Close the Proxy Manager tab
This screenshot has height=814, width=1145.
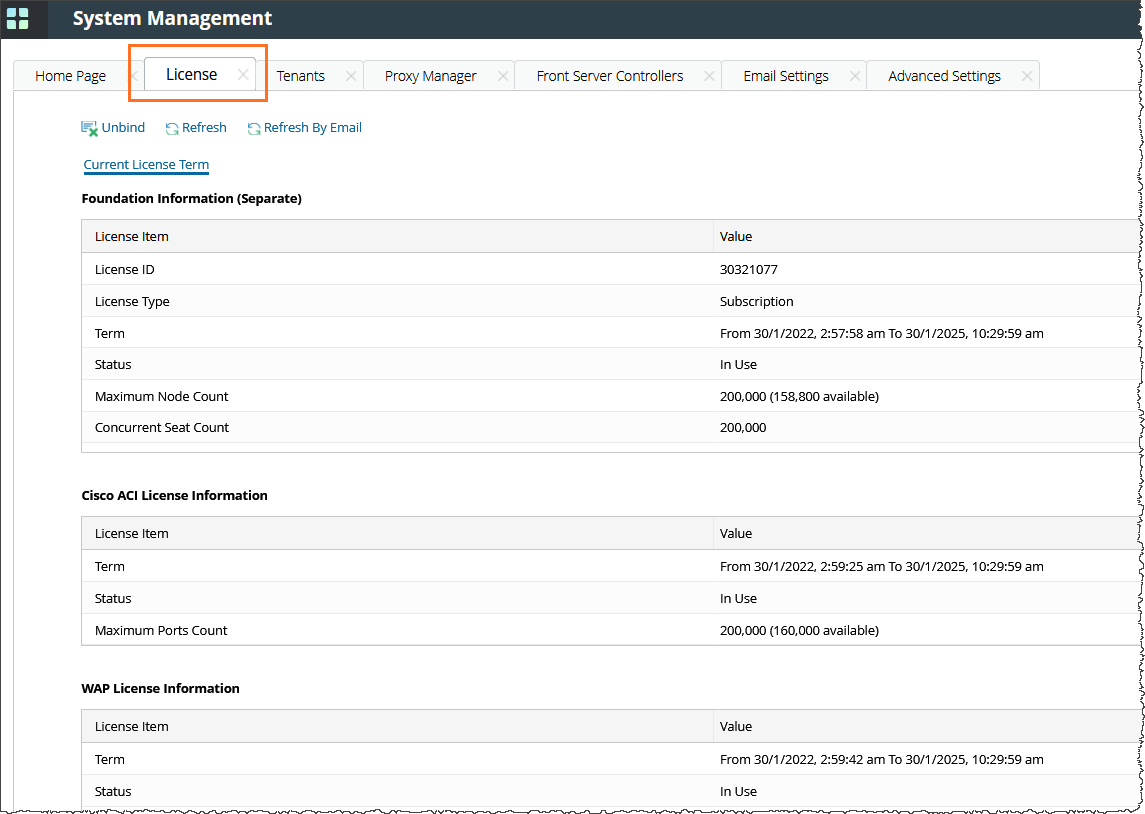pos(503,76)
